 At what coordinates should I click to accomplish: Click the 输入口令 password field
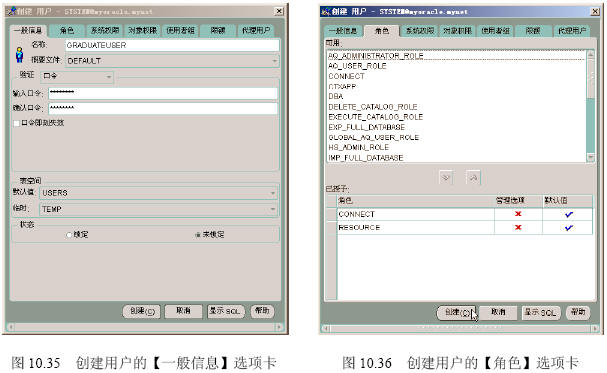pos(163,93)
